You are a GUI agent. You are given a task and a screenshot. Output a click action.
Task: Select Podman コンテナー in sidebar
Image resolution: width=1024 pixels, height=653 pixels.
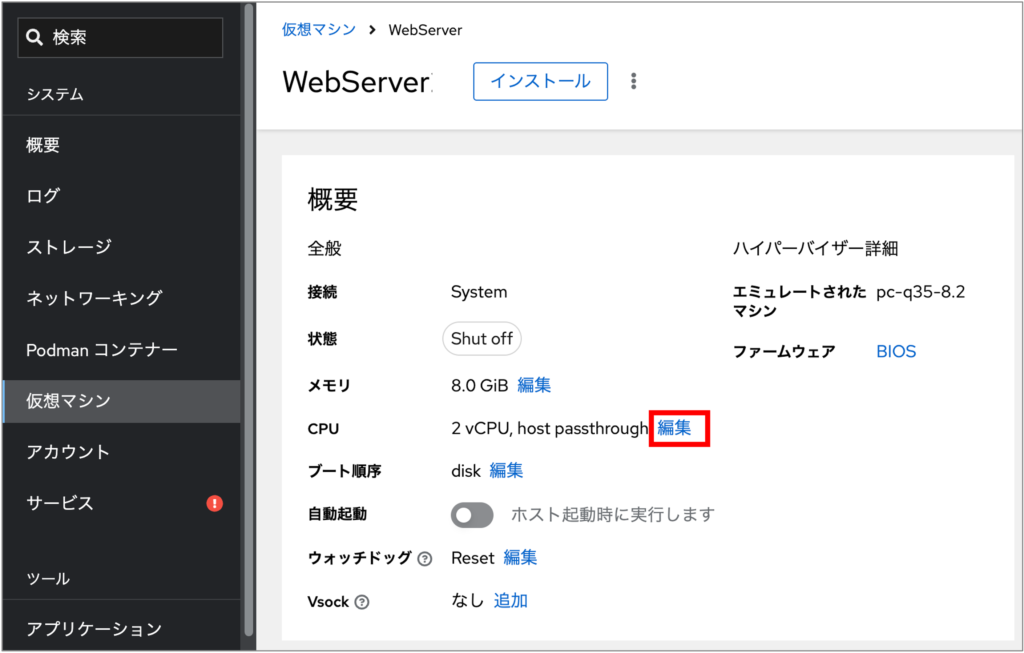(x=121, y=350)
